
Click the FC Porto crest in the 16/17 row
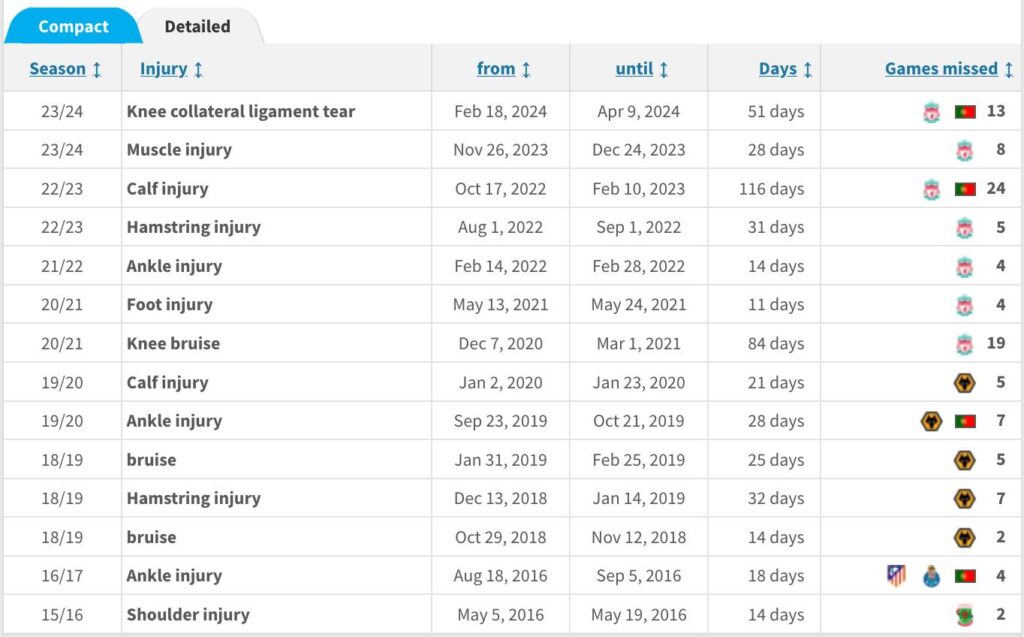[x=932, y=576]
